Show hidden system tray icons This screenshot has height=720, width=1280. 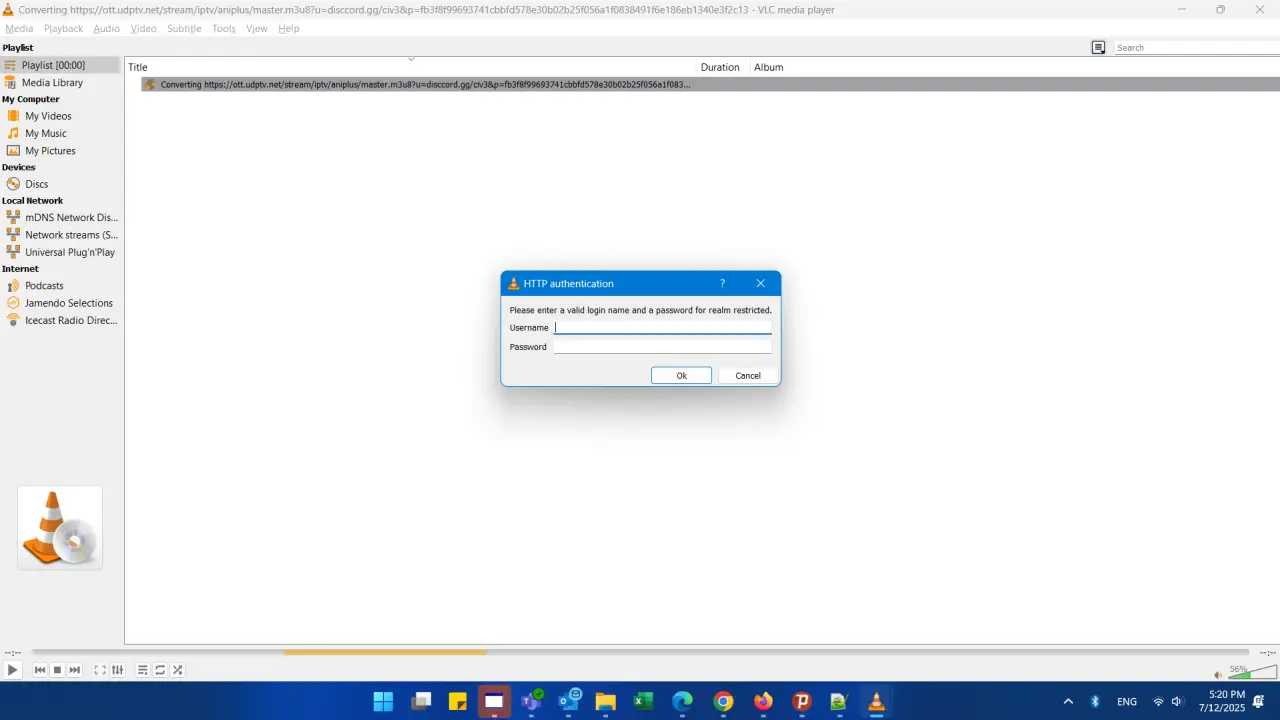pos(1068,701)
